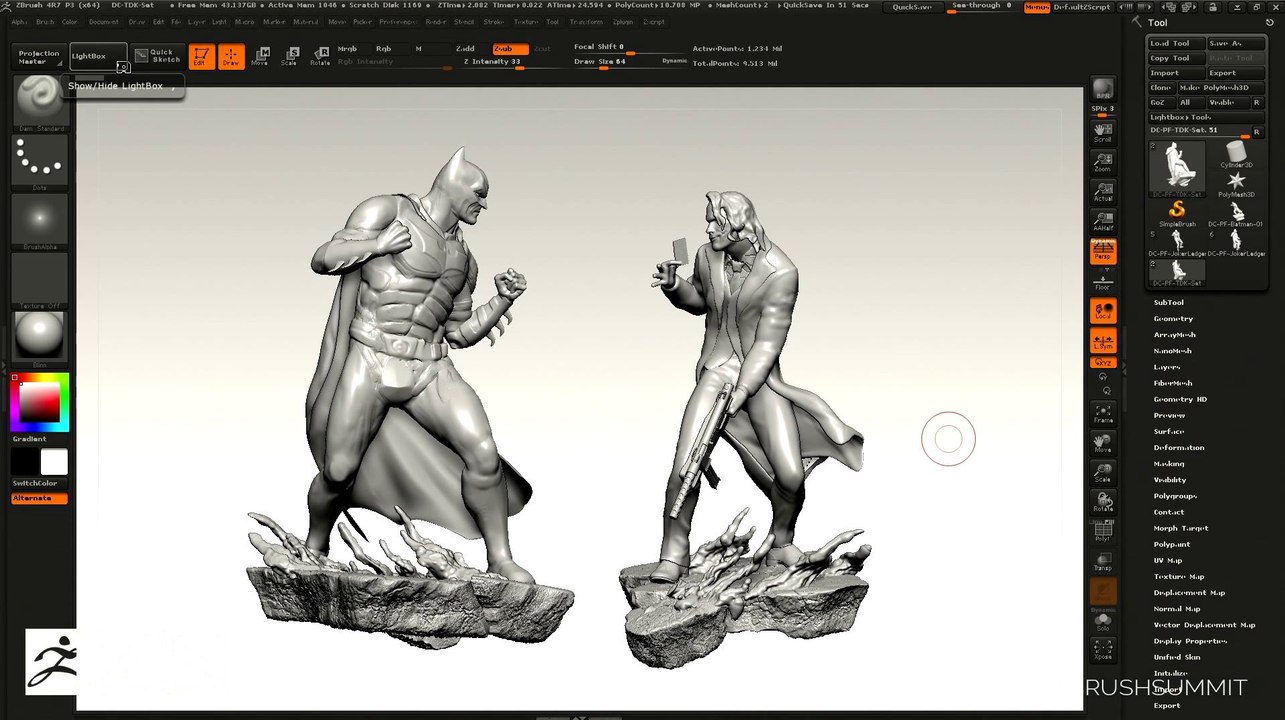Image resolution: width=1285 pixels, height=720 pixels.
Task: Click Make PolyMesh3D button
Action: [x=1220, y=88]
